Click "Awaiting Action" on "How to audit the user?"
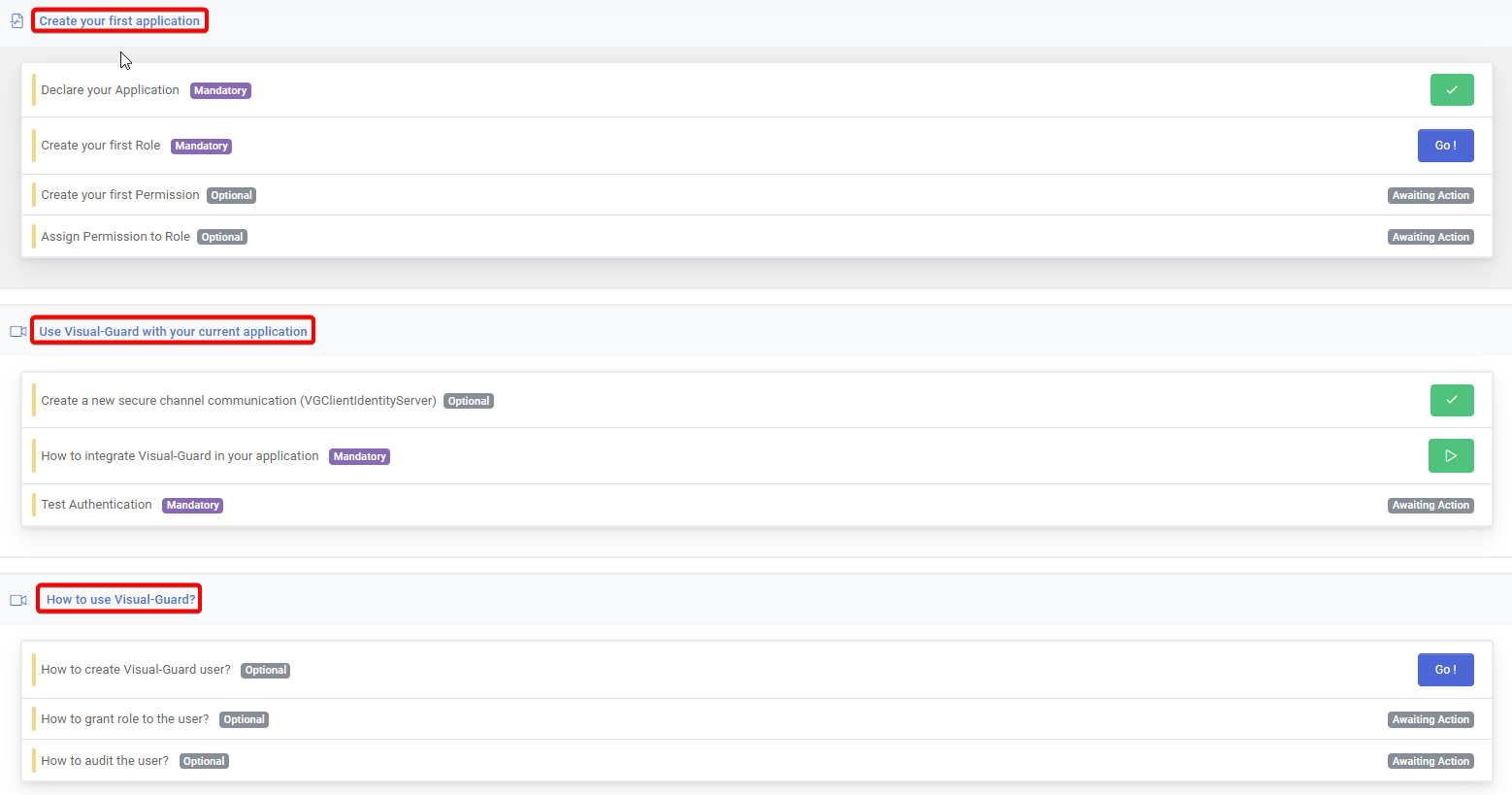This screenshot has height=795, width=1512. pyautogui.click(x=1430, y=760)
